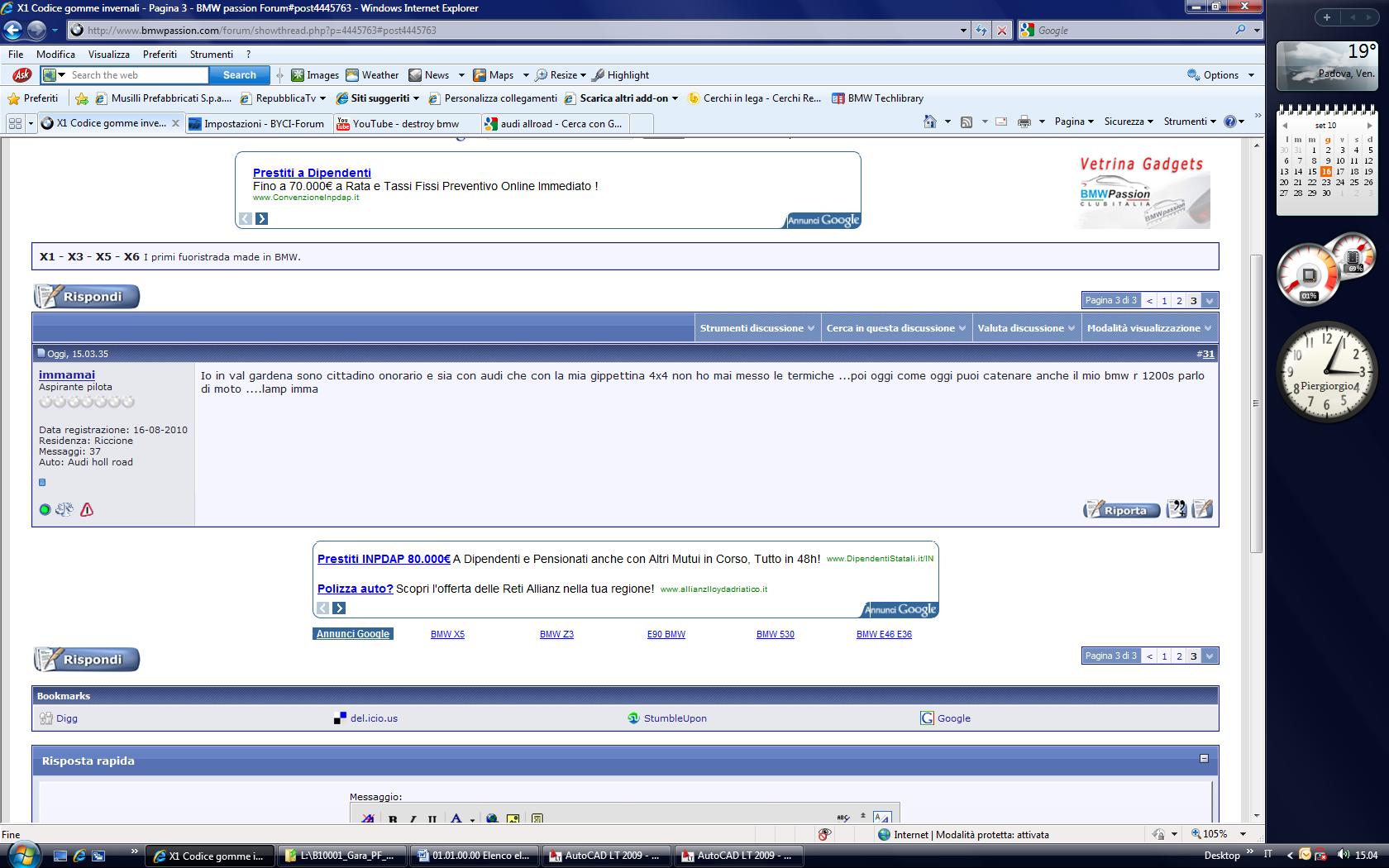Open the Valuta discussione dropdown
The width and height of the screenshot is (1389, 868).
[x=1026, y=328]
